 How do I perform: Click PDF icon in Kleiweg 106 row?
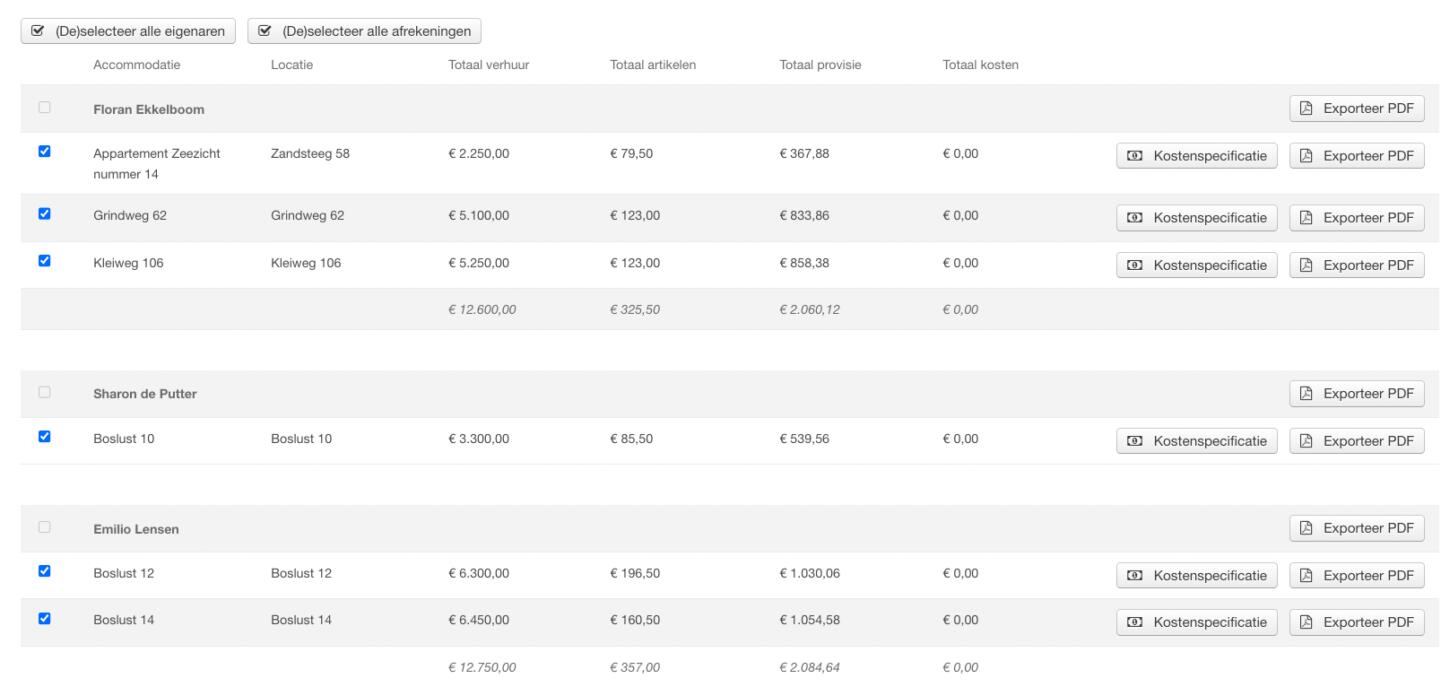point(1306,265)
